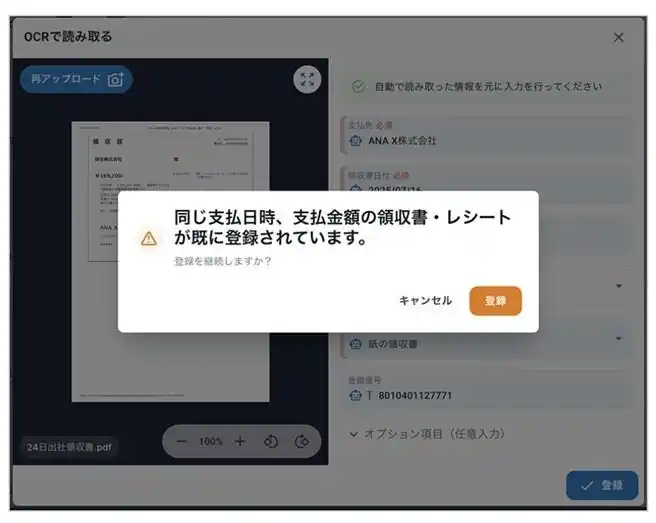
Task: Click the 支払先 field showing ANA X株式会社
Action: (x=485, y=136)
